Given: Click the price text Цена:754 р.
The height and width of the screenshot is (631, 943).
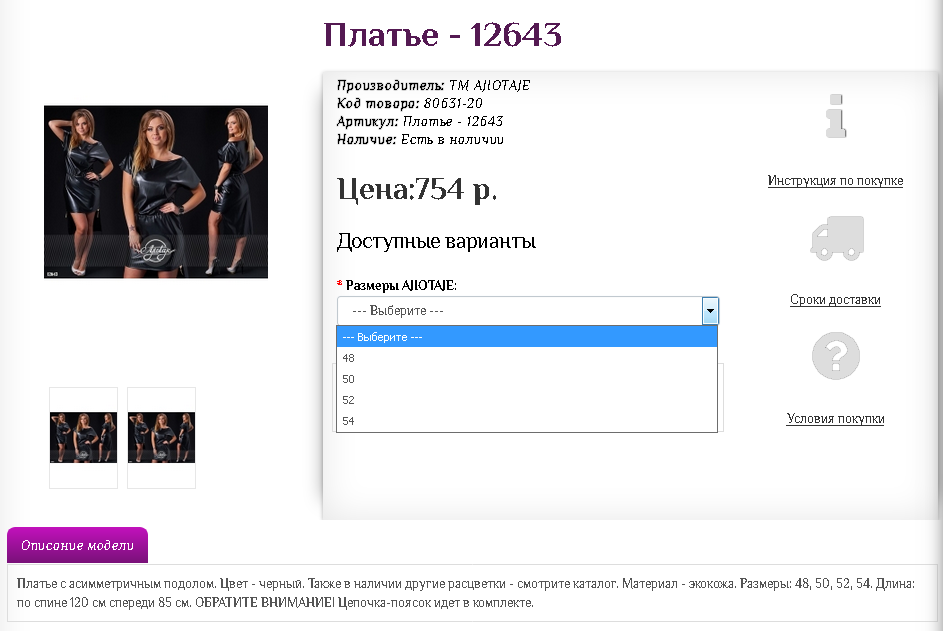Looking at the screenshot, I should point(417,189).
